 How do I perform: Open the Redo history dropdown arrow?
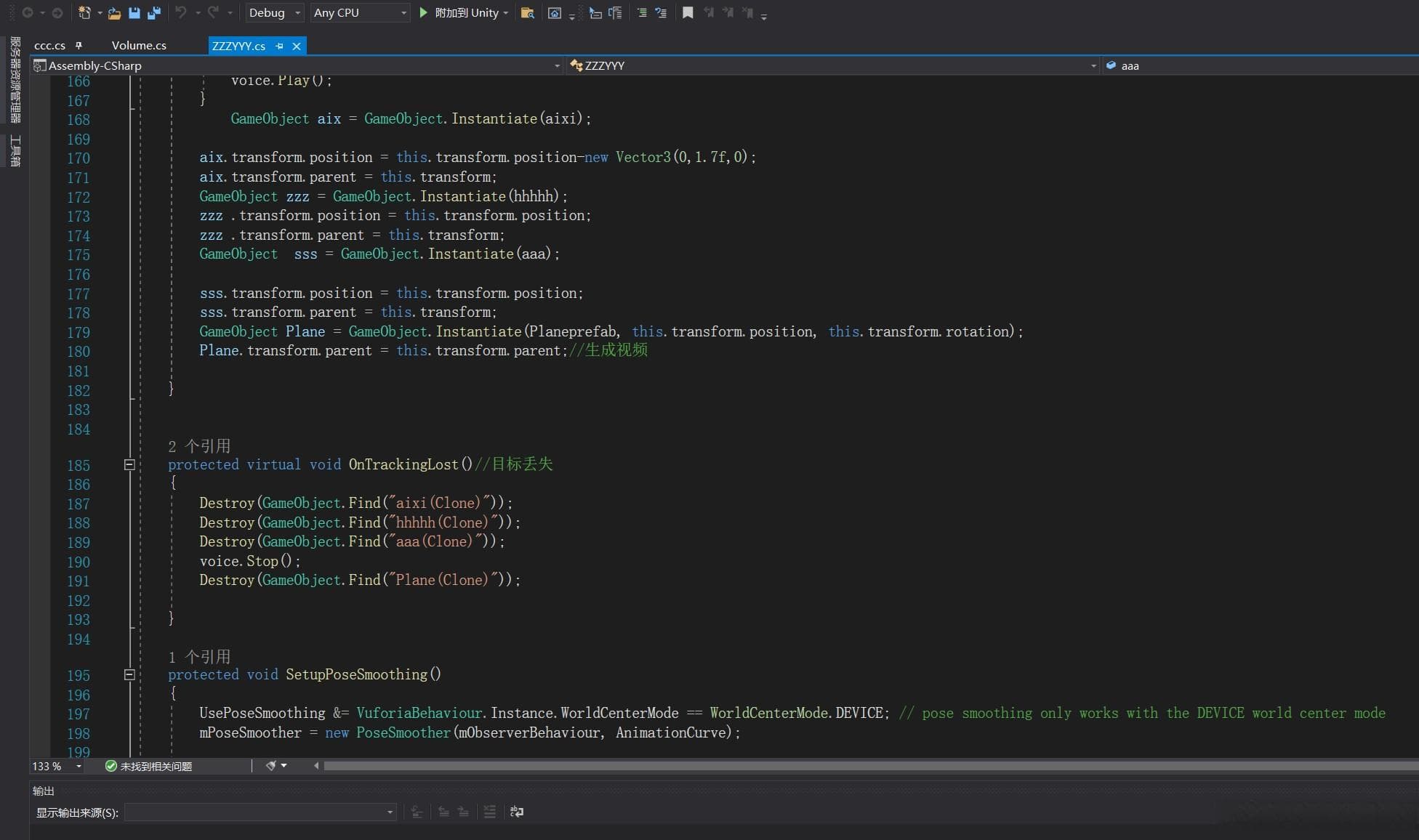(230, 13)
